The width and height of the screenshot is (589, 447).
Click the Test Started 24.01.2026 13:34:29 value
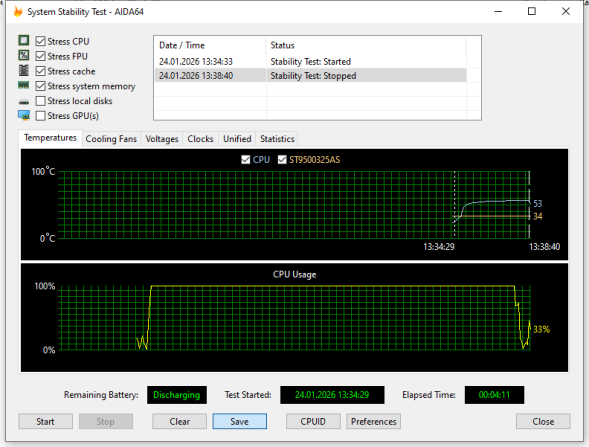332,395
